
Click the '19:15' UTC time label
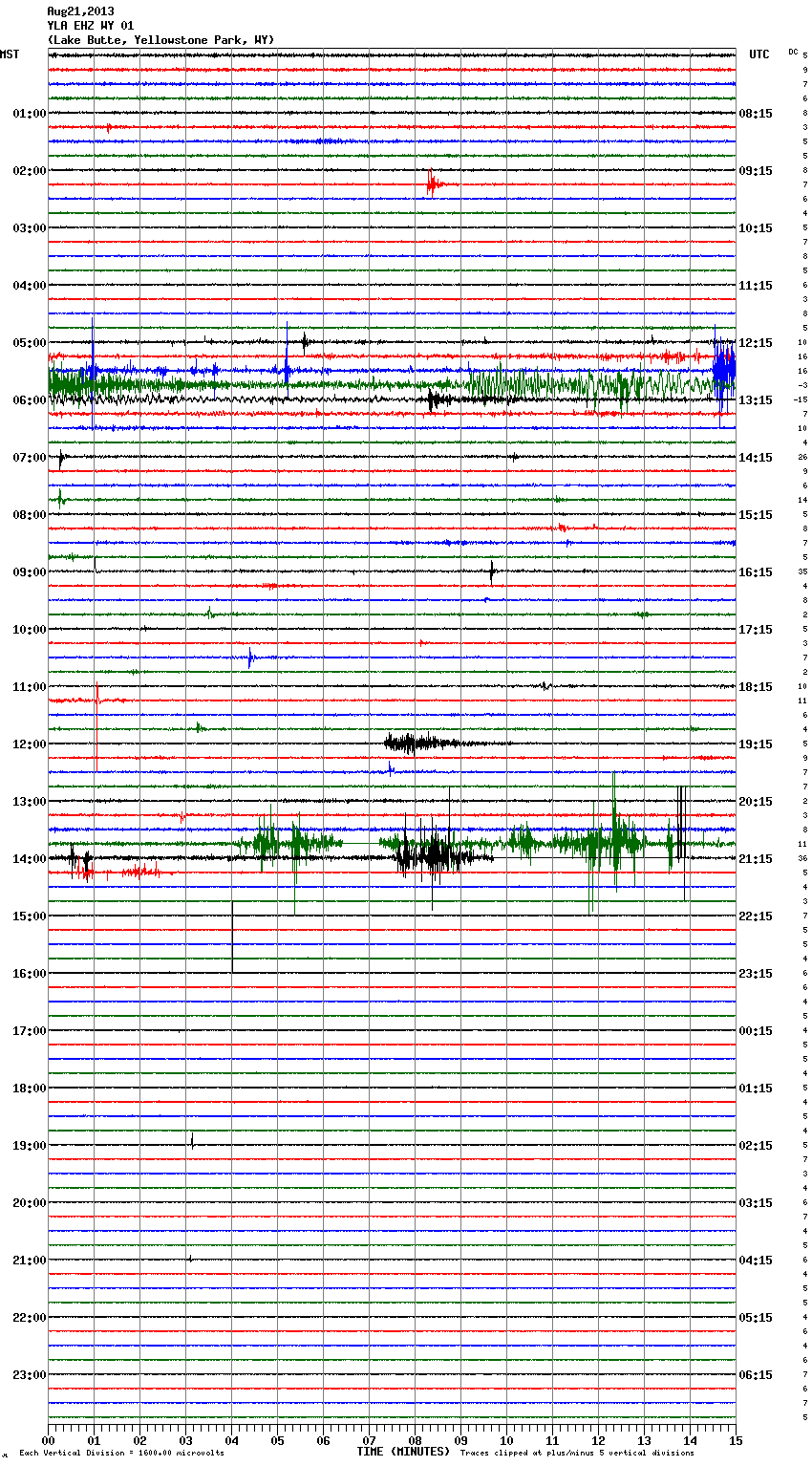pyautogui.click(x=756, y=744)
